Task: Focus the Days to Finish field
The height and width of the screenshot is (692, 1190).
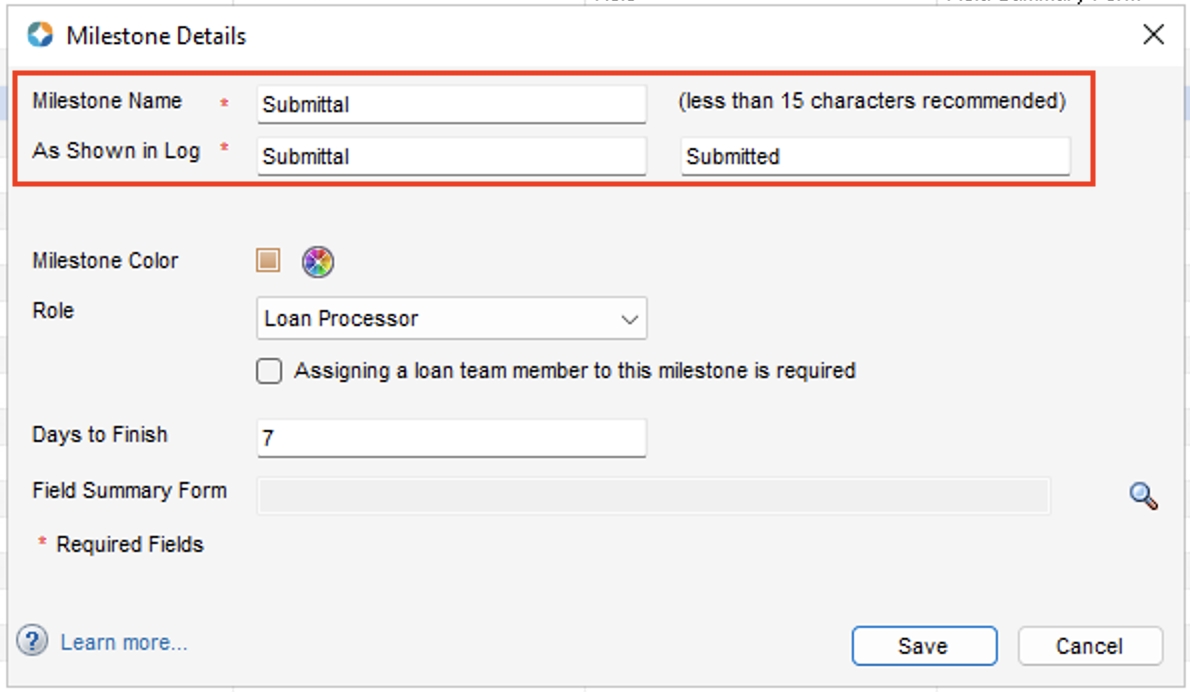Action: click(451, 438)
